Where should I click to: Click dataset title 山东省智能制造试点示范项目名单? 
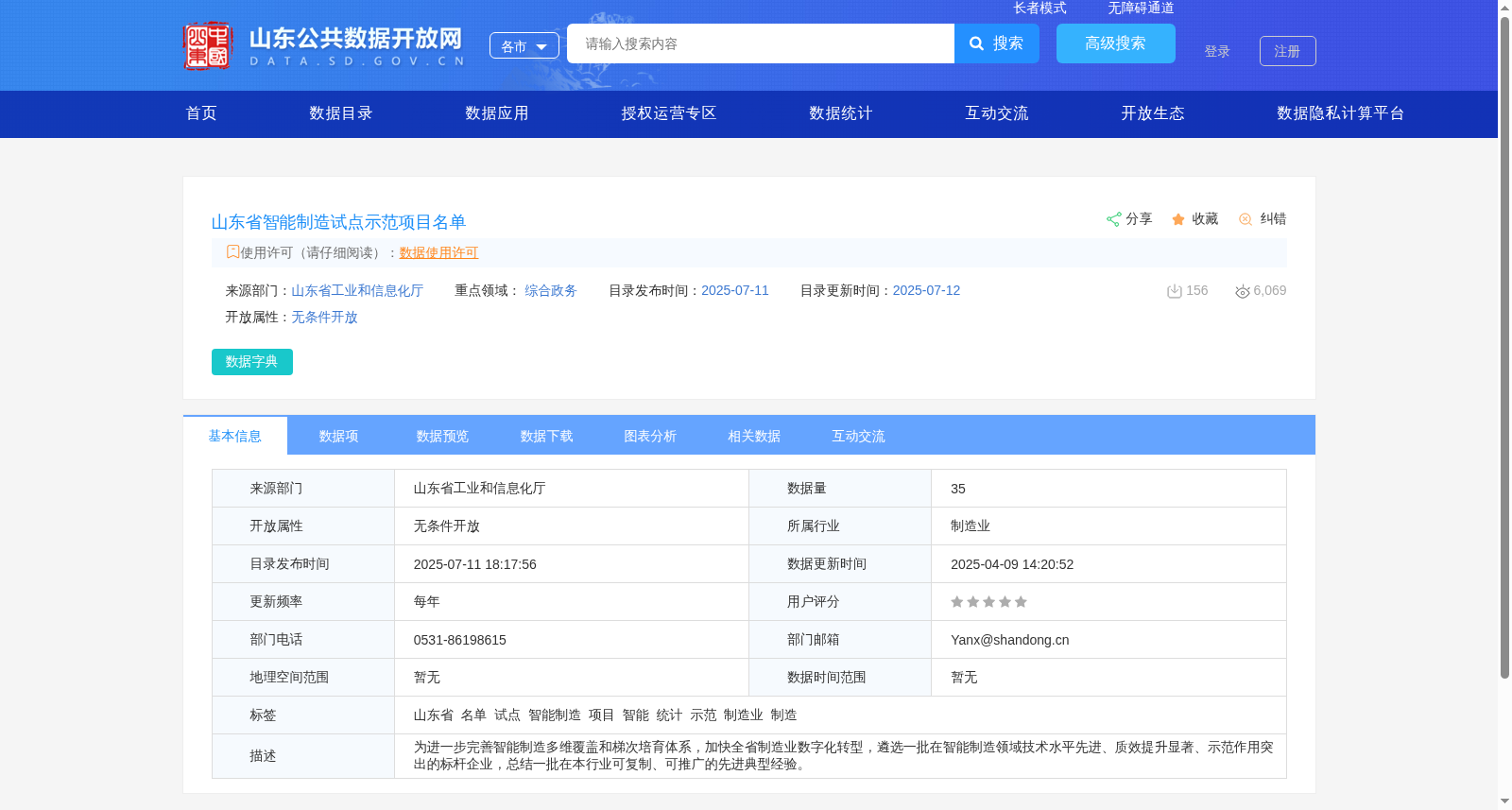[x=338, y=222]
